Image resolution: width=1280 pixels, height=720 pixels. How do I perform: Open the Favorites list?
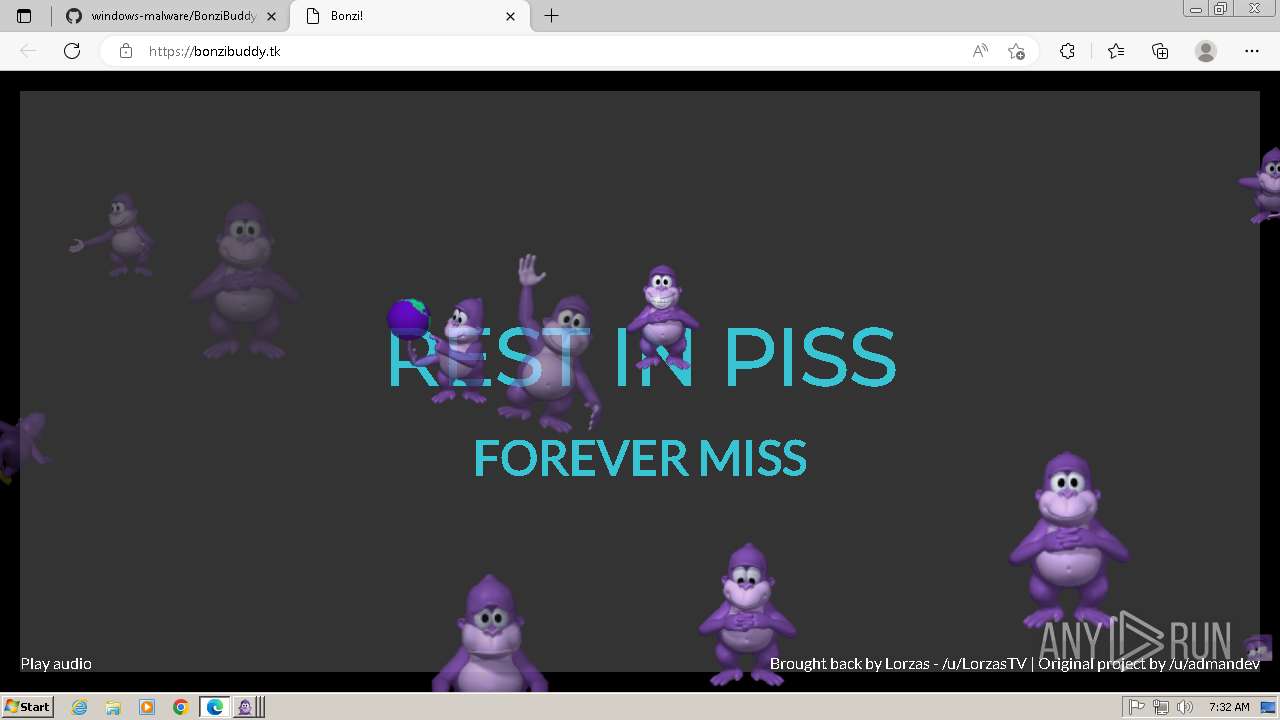(1116, 51)
